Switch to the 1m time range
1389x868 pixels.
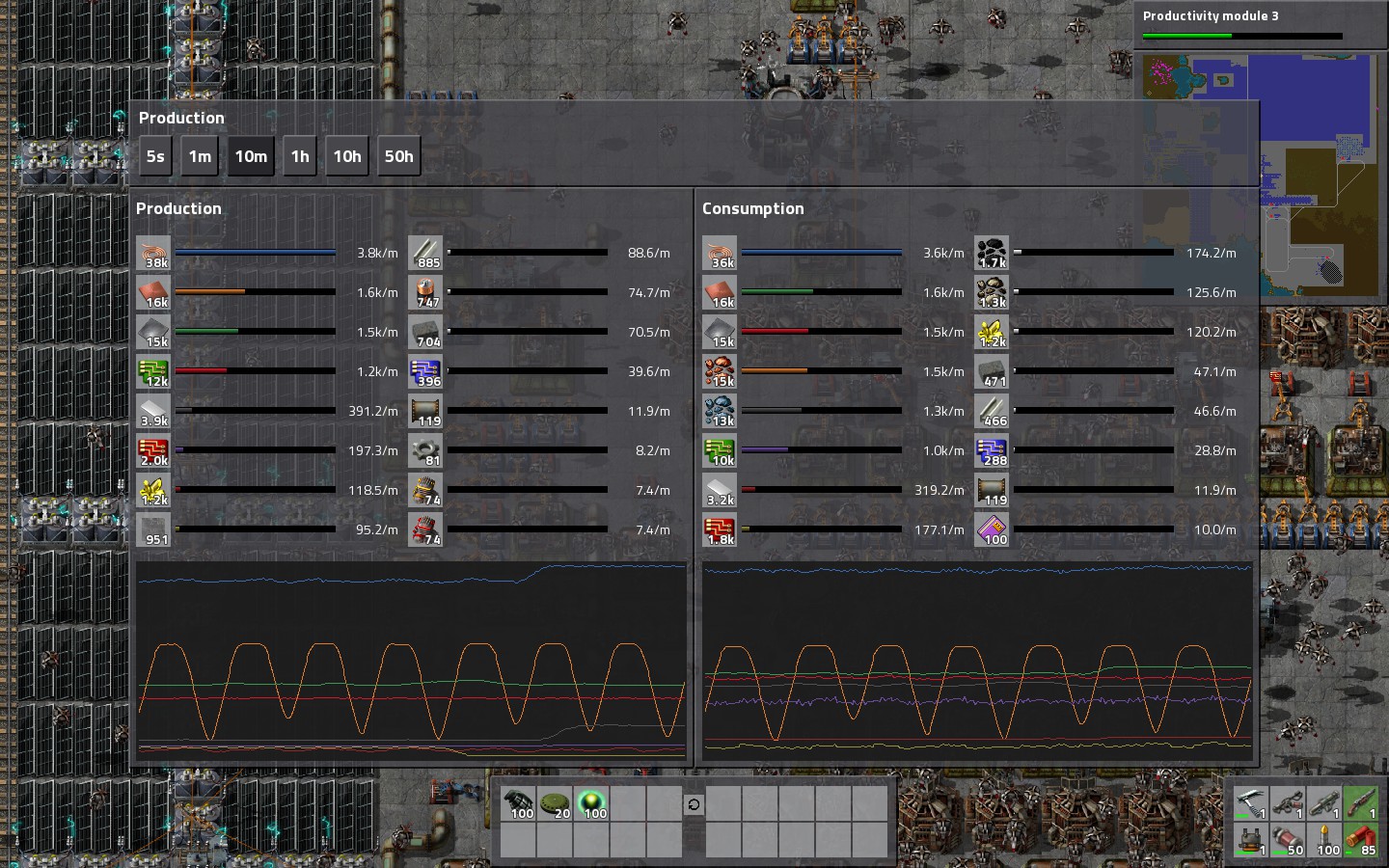click(200, 156)
